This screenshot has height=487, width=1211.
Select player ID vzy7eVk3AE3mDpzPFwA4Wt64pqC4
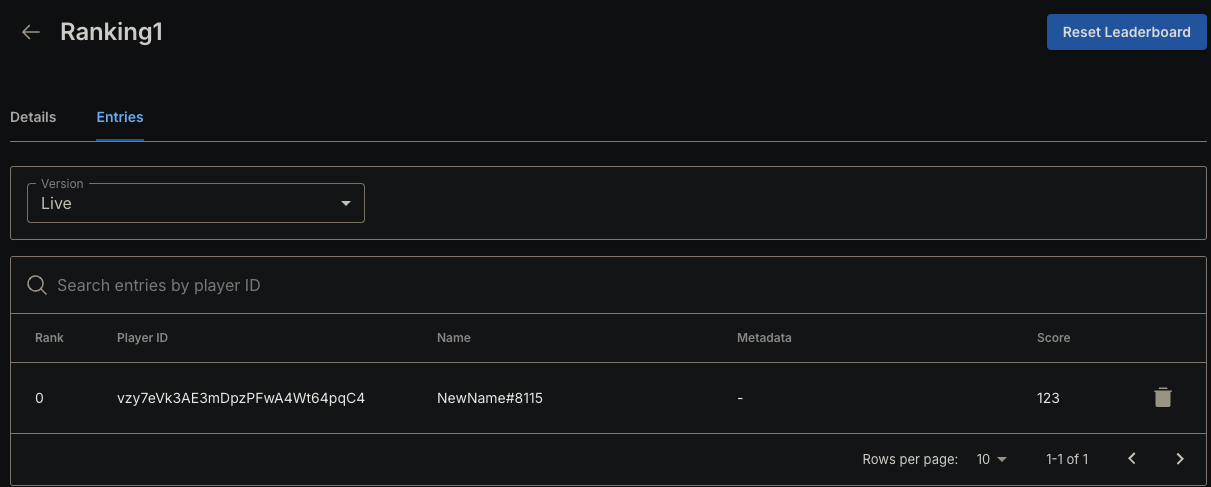click(241, 398)
